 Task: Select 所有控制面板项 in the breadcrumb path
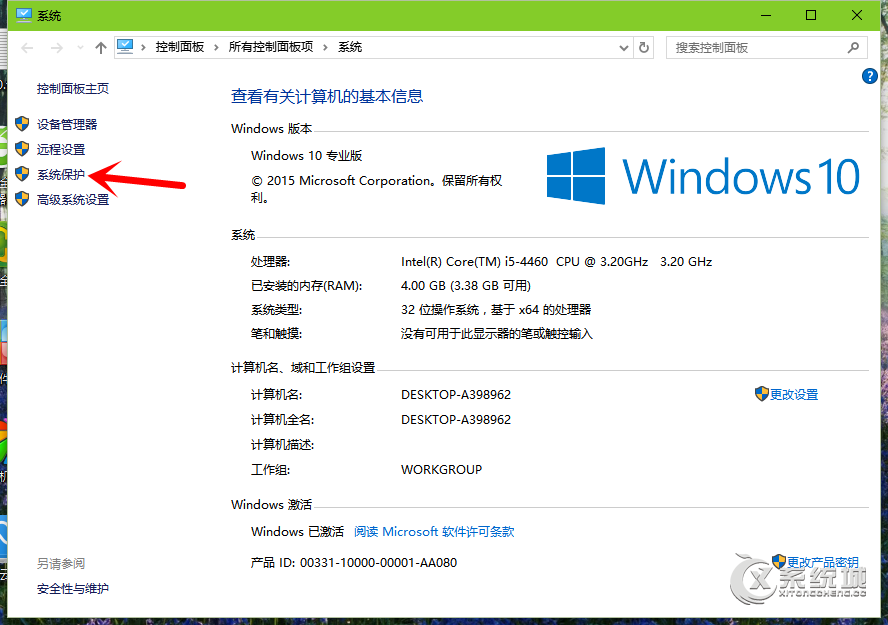pyautogui.click(x=271, y=47)
